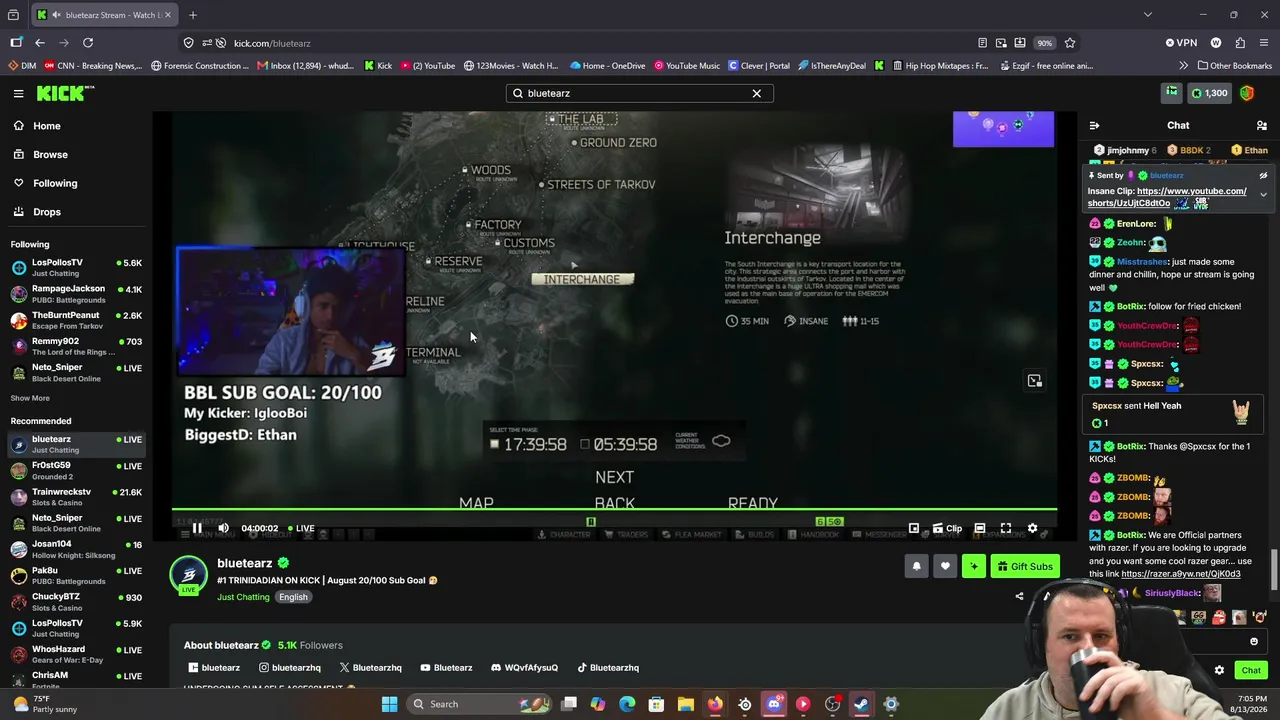Open WhosHazard in Recommended list
Screen dimensions: 1280x720
coord(76,655)
